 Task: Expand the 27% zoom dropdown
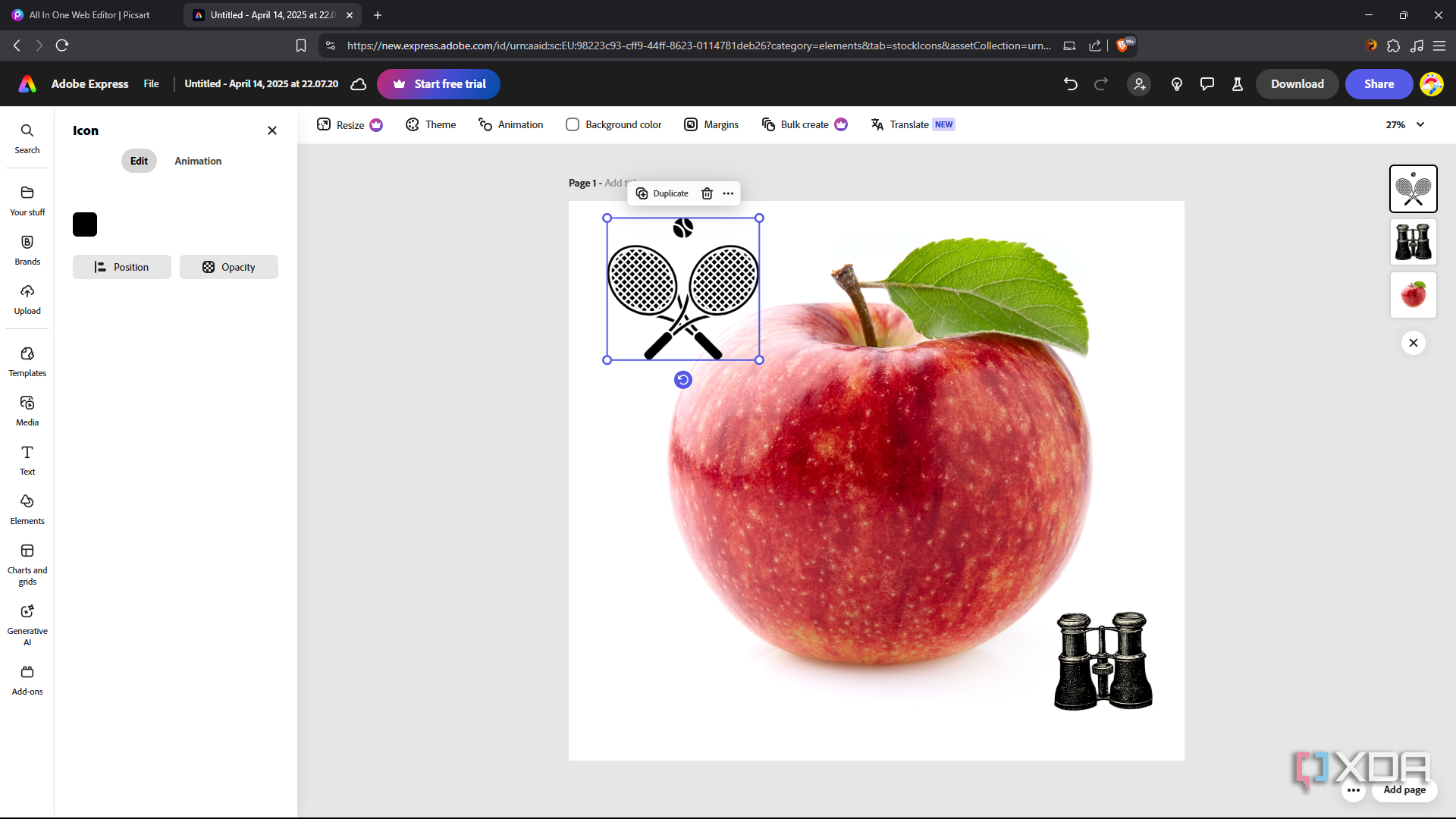[x=1405, y=124]
